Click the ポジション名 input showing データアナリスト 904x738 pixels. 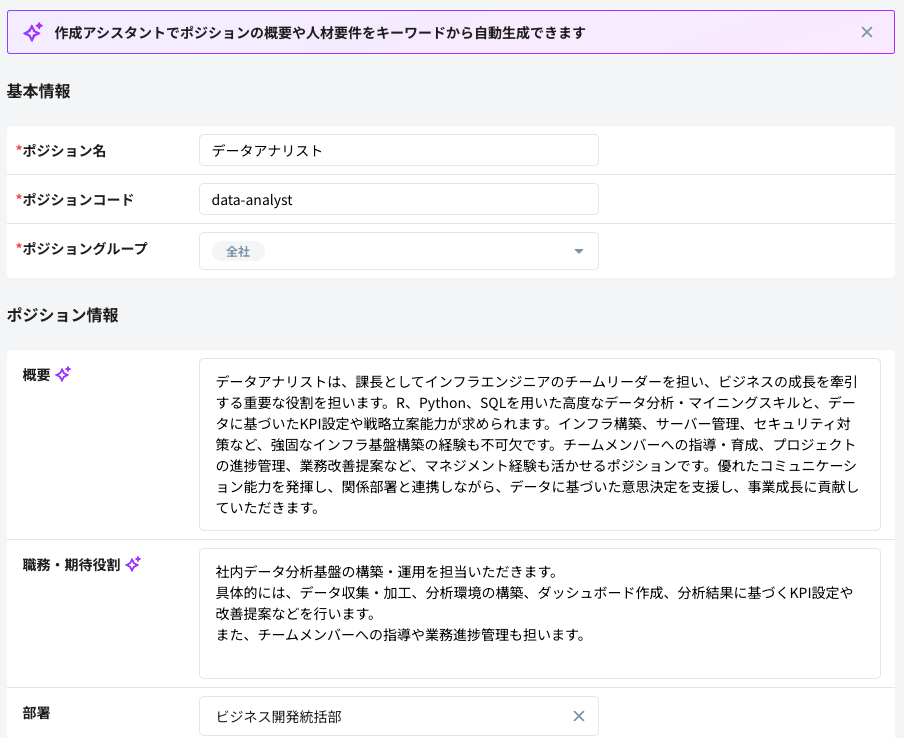pyautogui.click(x=398, y=149)
